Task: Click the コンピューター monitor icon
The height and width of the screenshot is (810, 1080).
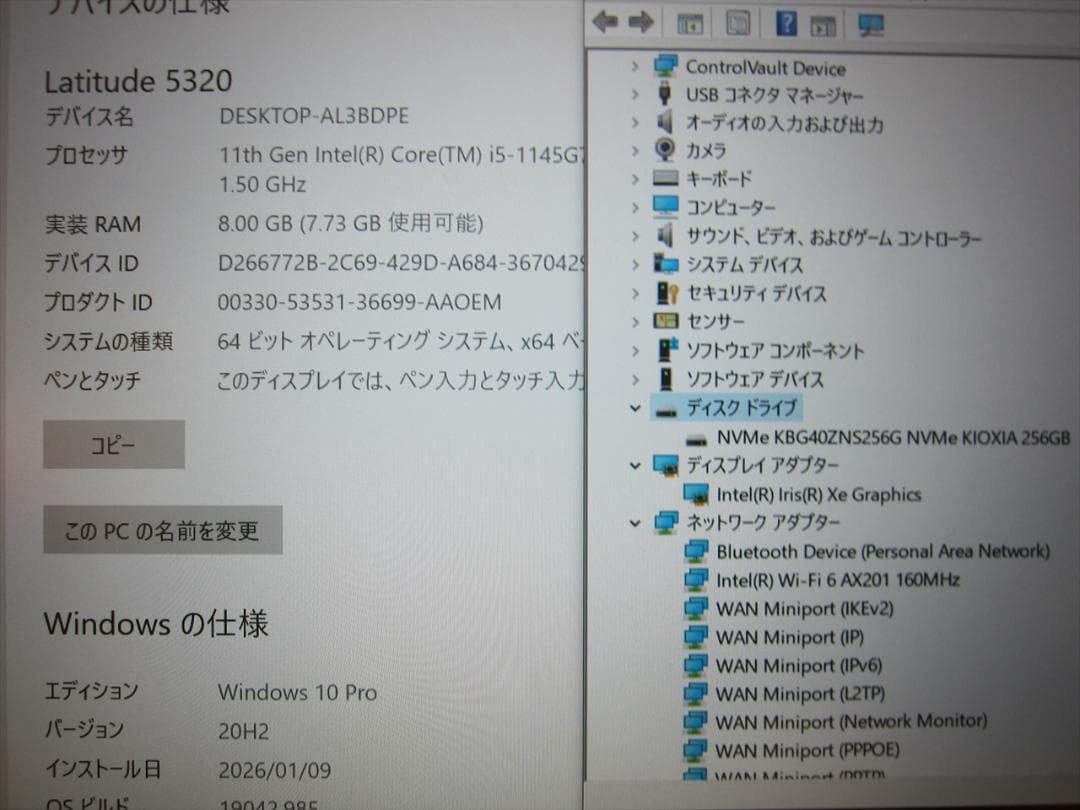Action: pos(665,206)
